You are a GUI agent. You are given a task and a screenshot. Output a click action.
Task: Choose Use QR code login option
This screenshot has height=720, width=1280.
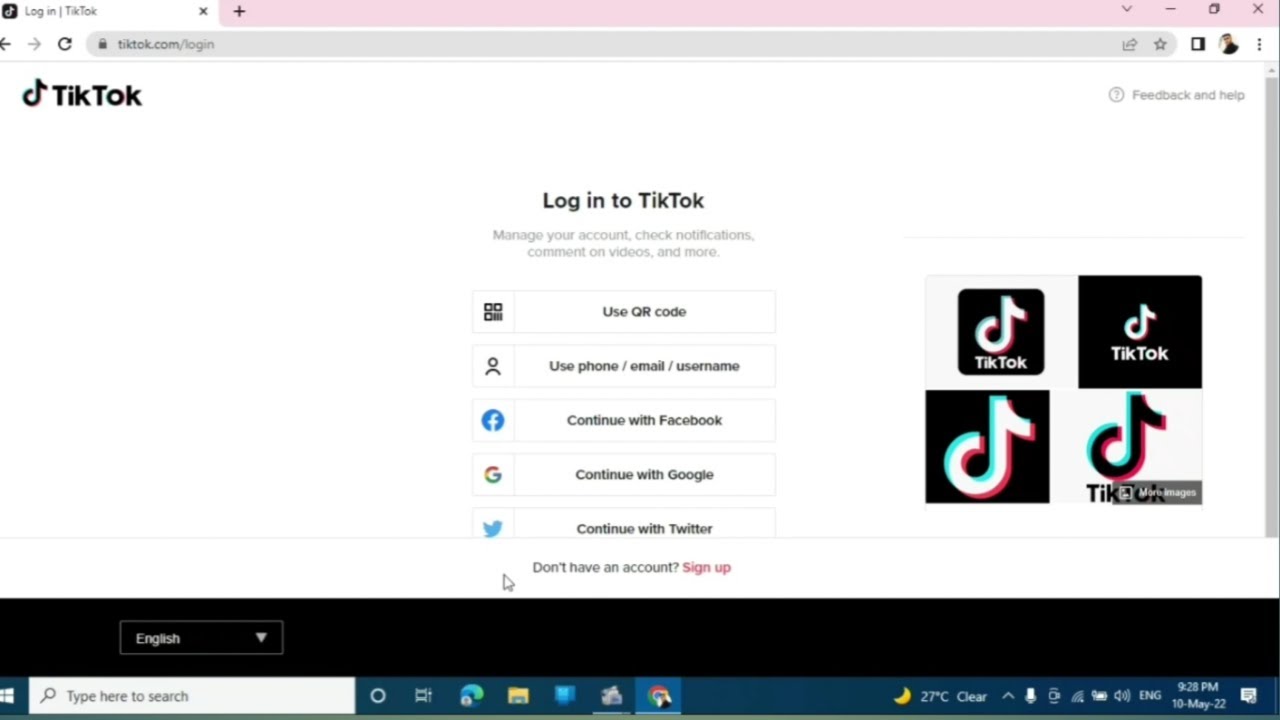point(624,312)
